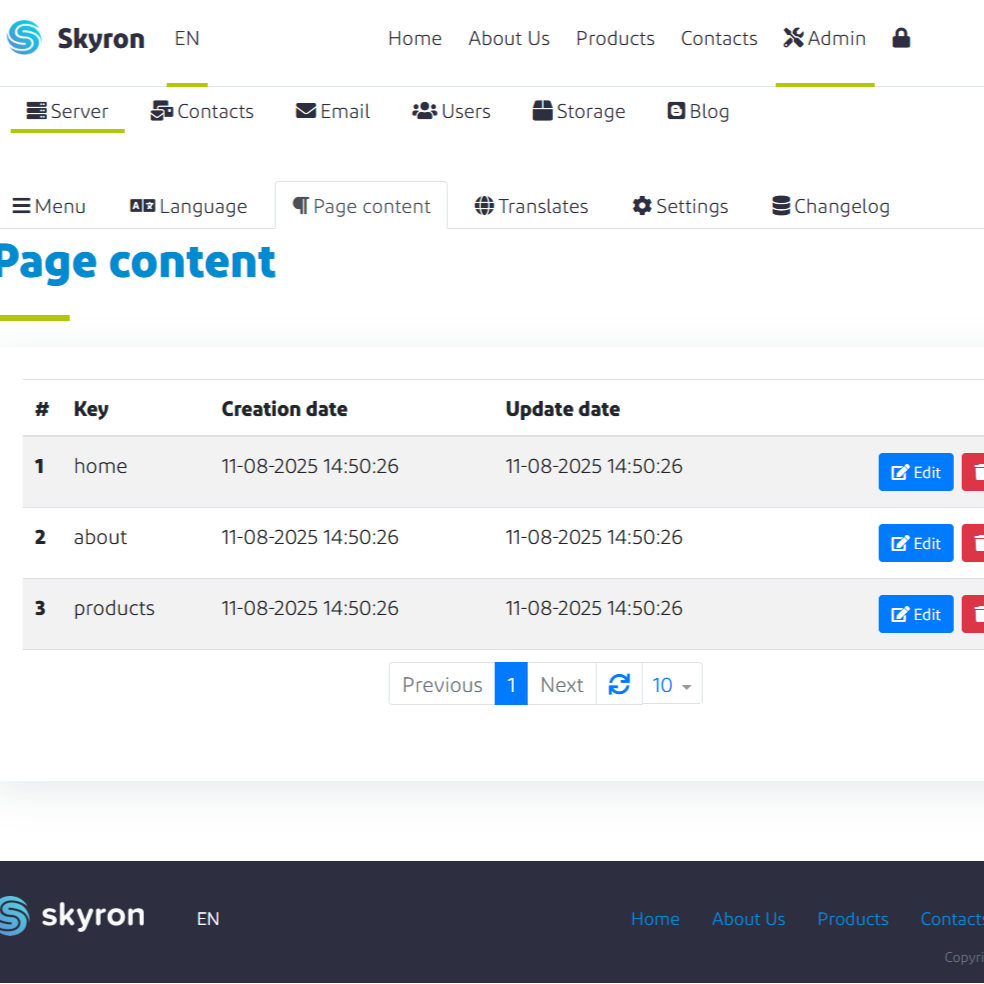The width and height of the screenshot is (984, 984).
Task: Click the Skyron logo icon
Action: [x=22, y=38]
